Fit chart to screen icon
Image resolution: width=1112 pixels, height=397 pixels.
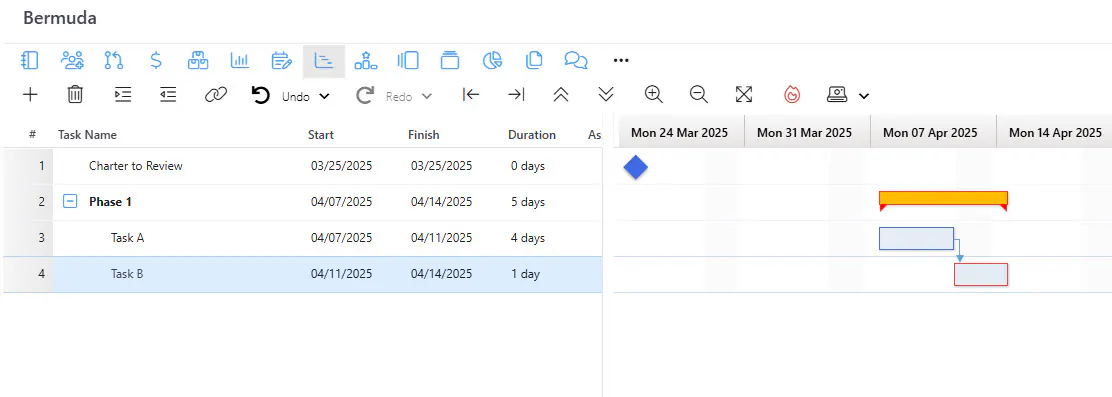coord(744,95)
